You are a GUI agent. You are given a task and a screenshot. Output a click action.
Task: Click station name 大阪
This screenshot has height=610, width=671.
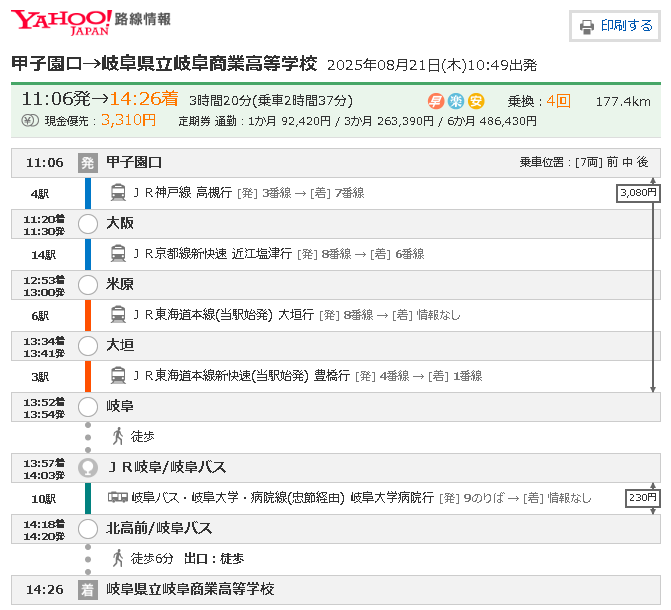pyautogui.click(x=120, y=223)
